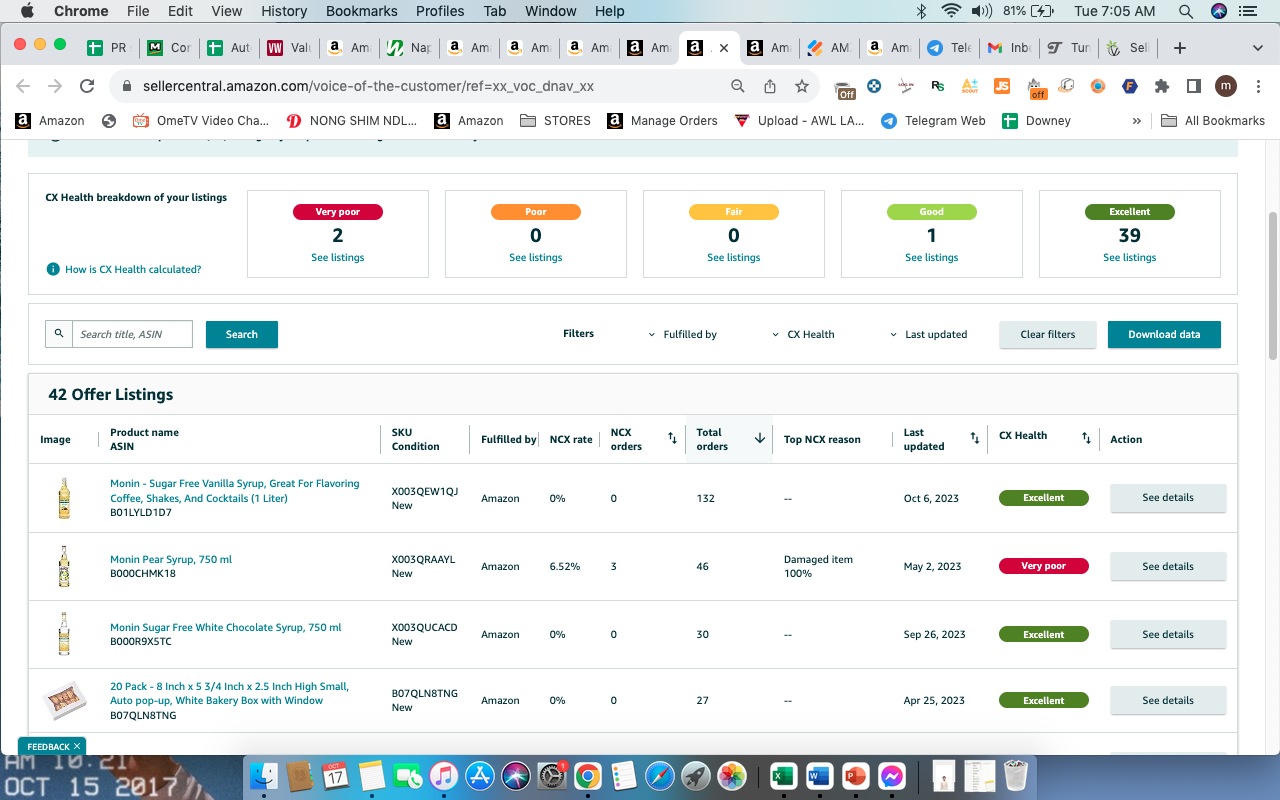The width and height of the screenshot is (1280, 800).
Task: Open the profile avatar 'm' in Chrome
Action: 1226,86
